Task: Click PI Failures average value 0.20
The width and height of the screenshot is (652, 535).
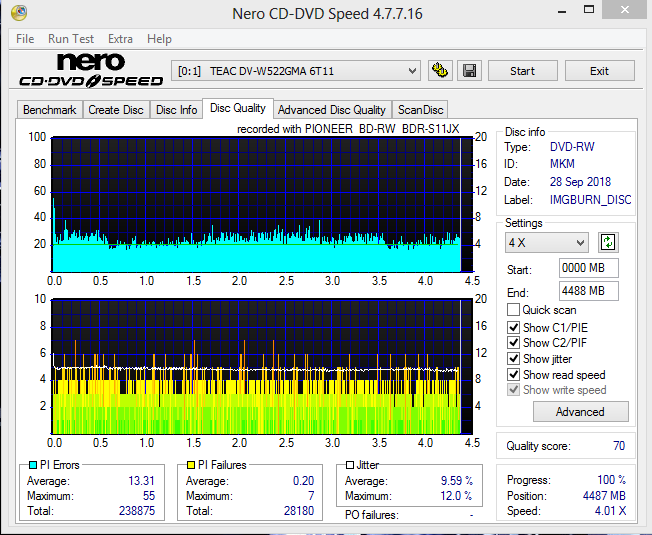Action: pyautogui.click(x=303, y=481)
